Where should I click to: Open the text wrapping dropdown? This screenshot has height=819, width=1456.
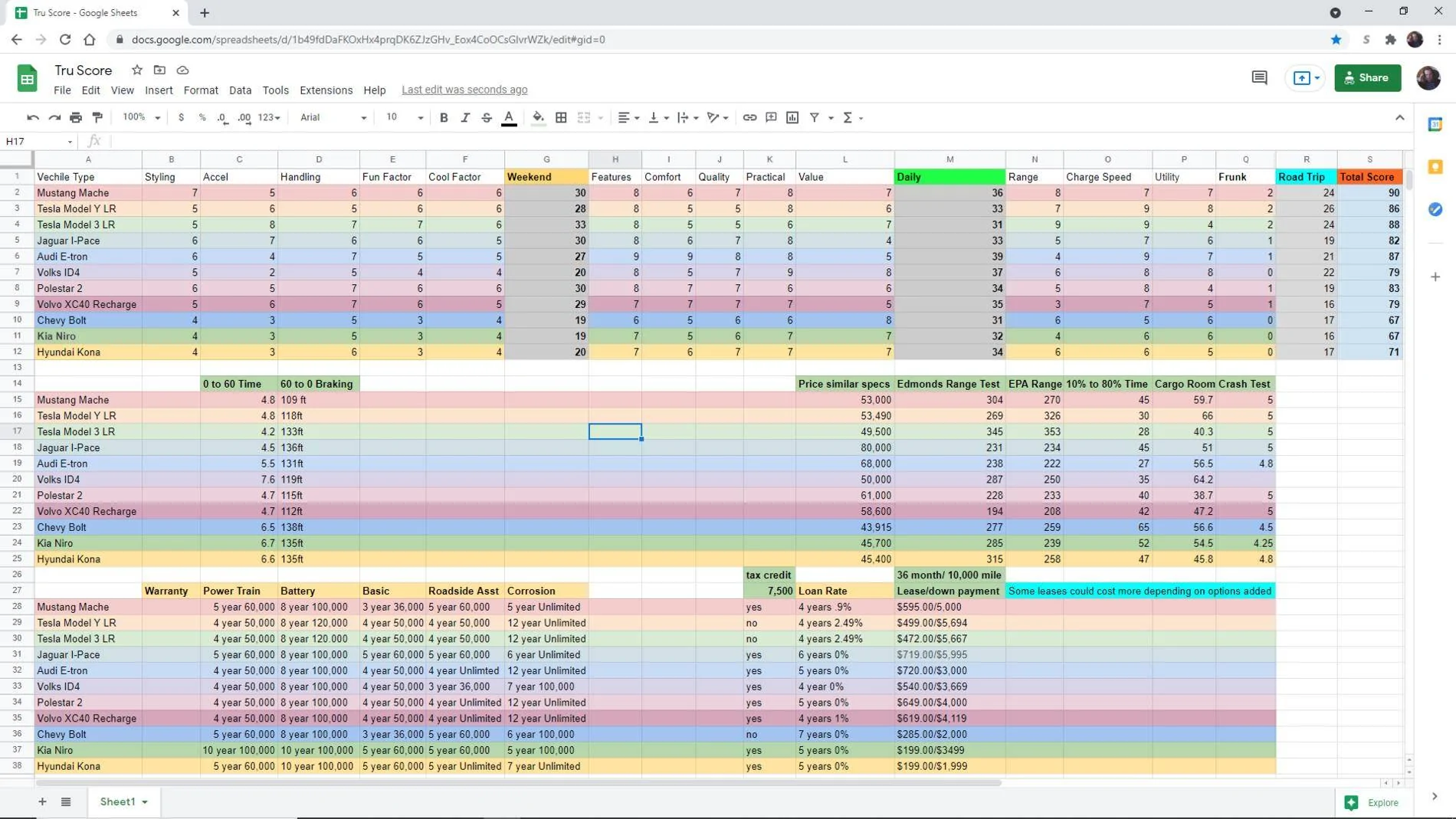point(687,117)
